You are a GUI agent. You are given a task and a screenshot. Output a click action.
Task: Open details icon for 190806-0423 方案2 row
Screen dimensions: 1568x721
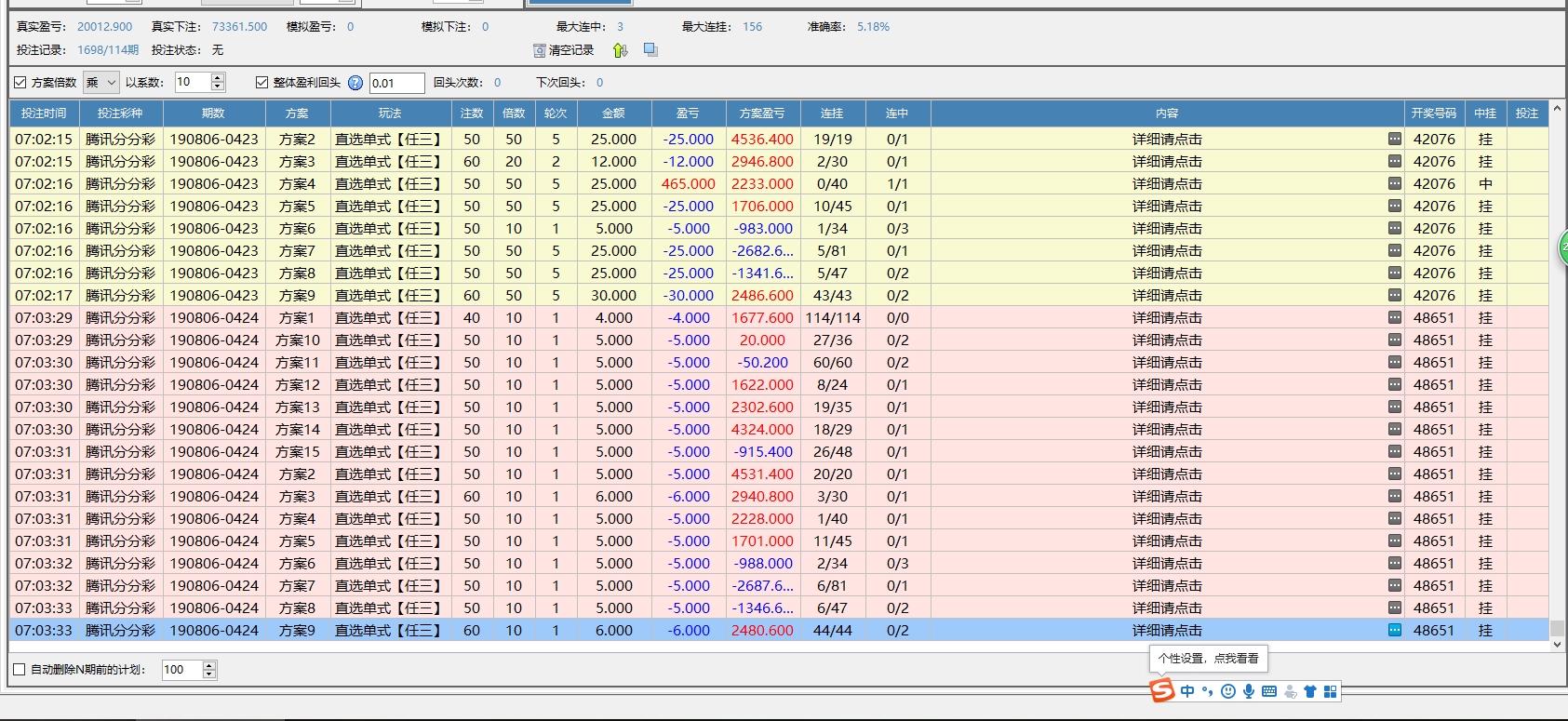(1394, 139)
